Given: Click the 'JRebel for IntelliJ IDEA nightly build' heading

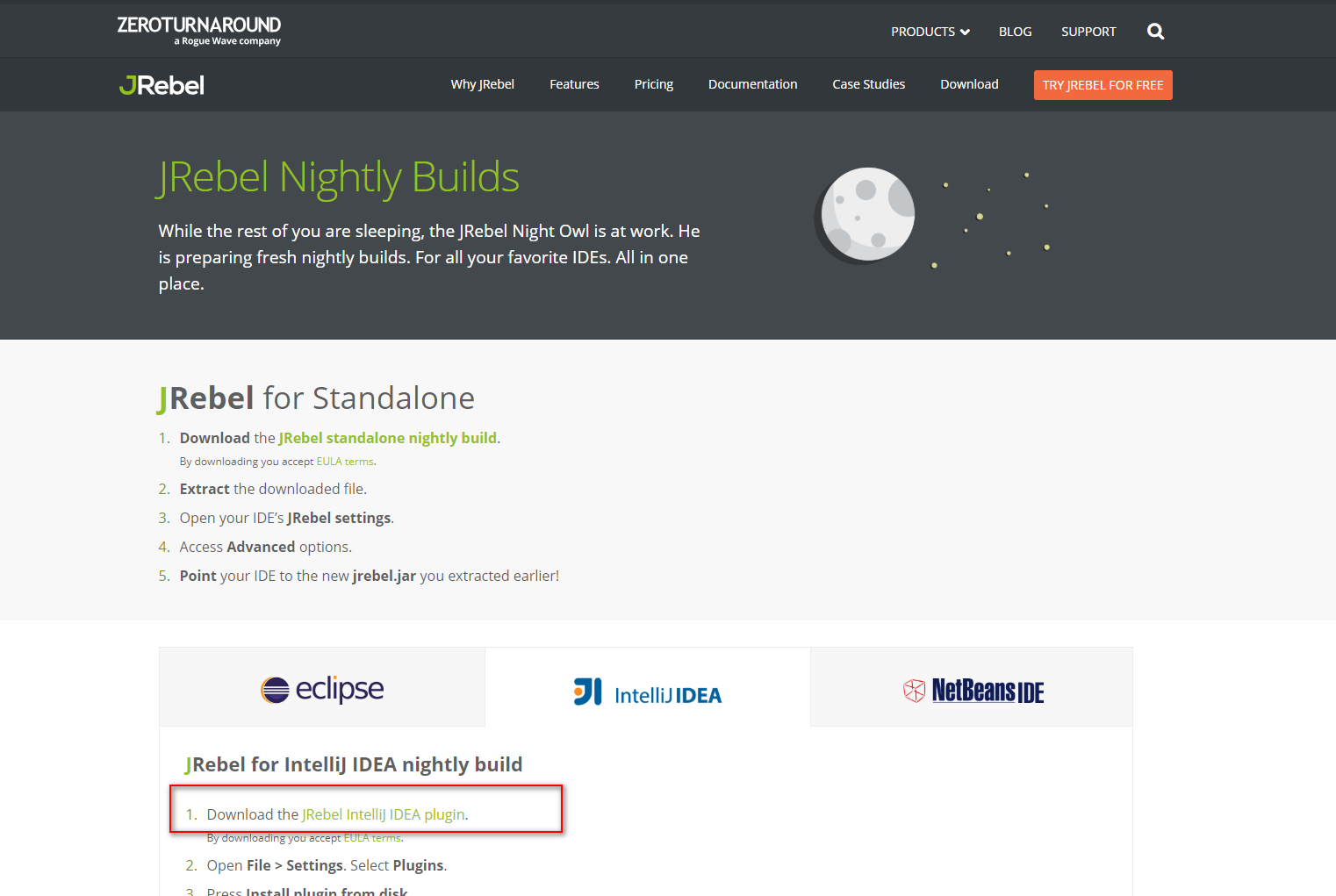Looking at the screenshot, I should pyautogui.click(x=354, y=764).
